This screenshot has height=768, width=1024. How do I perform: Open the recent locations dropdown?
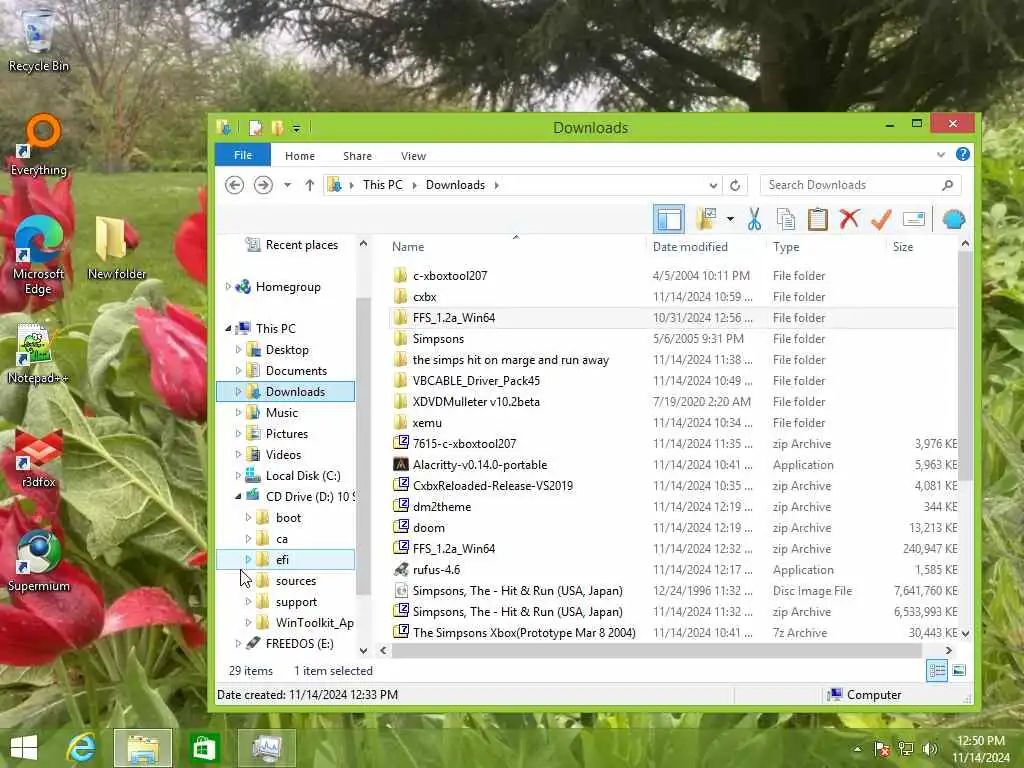(287, 185)
